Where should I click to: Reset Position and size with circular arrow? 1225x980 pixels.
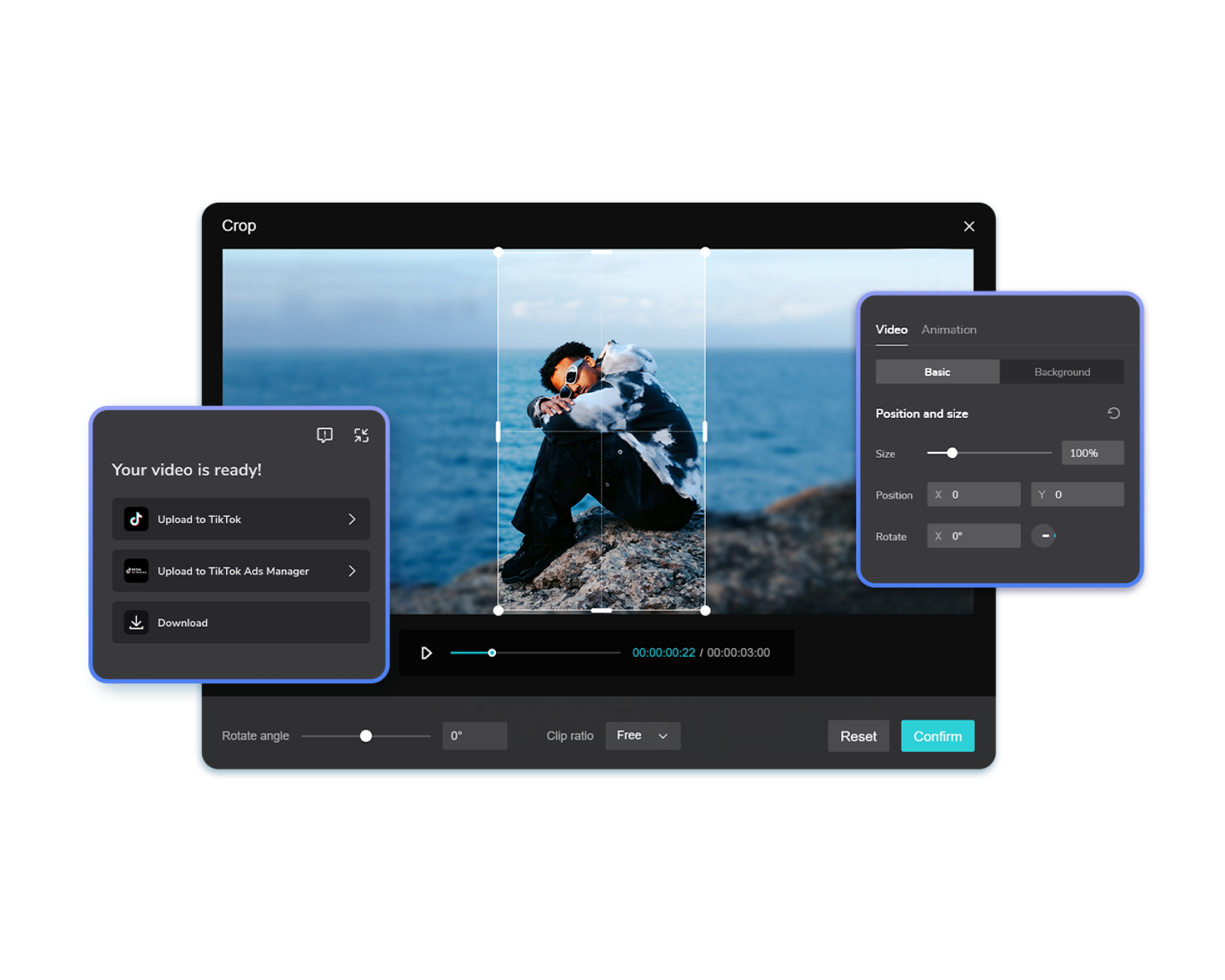coord(1113,413)
